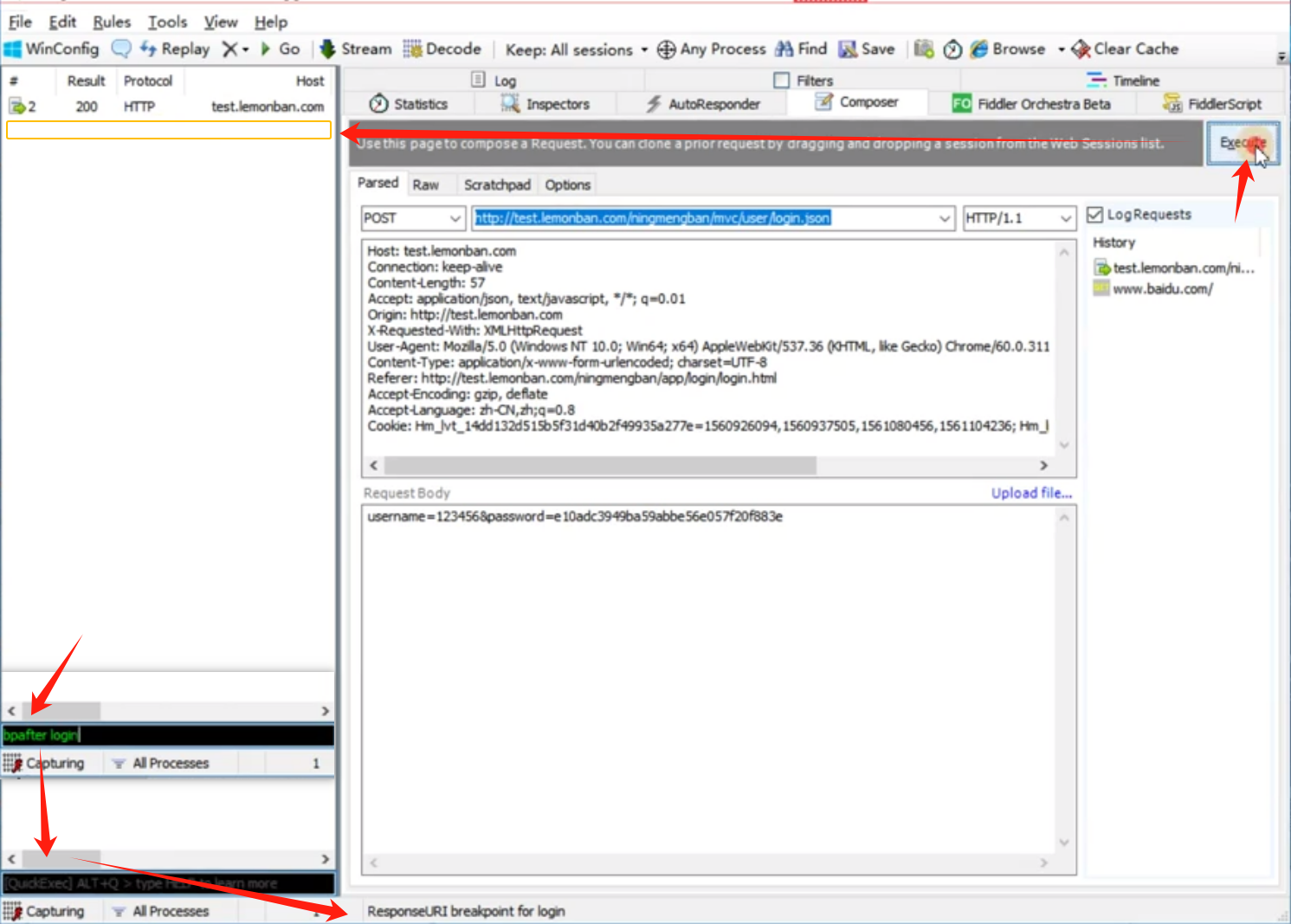The image size is (1291, 924).
Task: Select session 2 in the sessions list
Action: pyautogui.click(x=168, y=107)
